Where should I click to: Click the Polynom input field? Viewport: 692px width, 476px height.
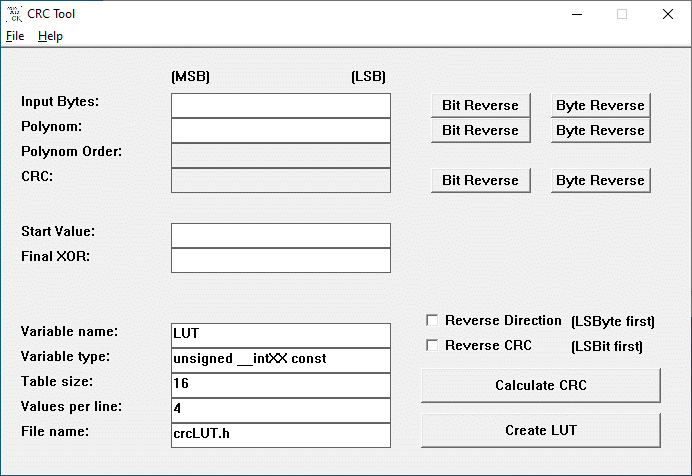pos(281,130)
